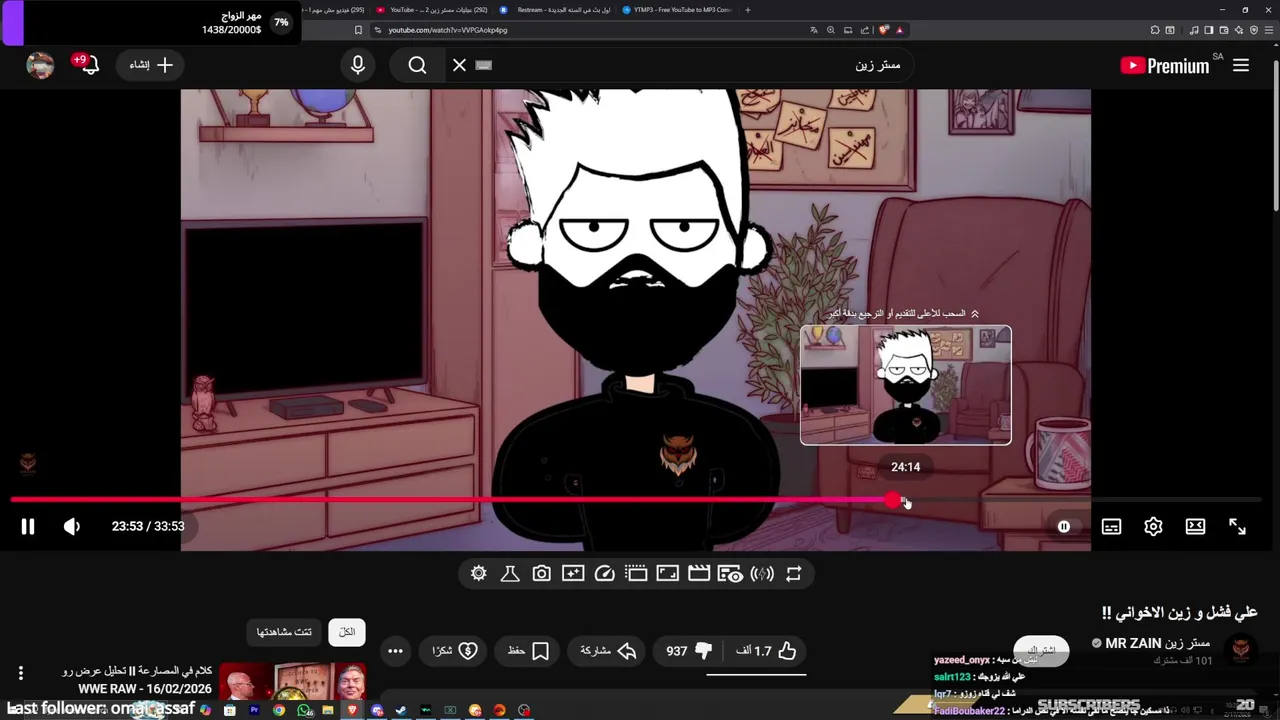Toggle the volume booster lightning icon

click(762, 573)
